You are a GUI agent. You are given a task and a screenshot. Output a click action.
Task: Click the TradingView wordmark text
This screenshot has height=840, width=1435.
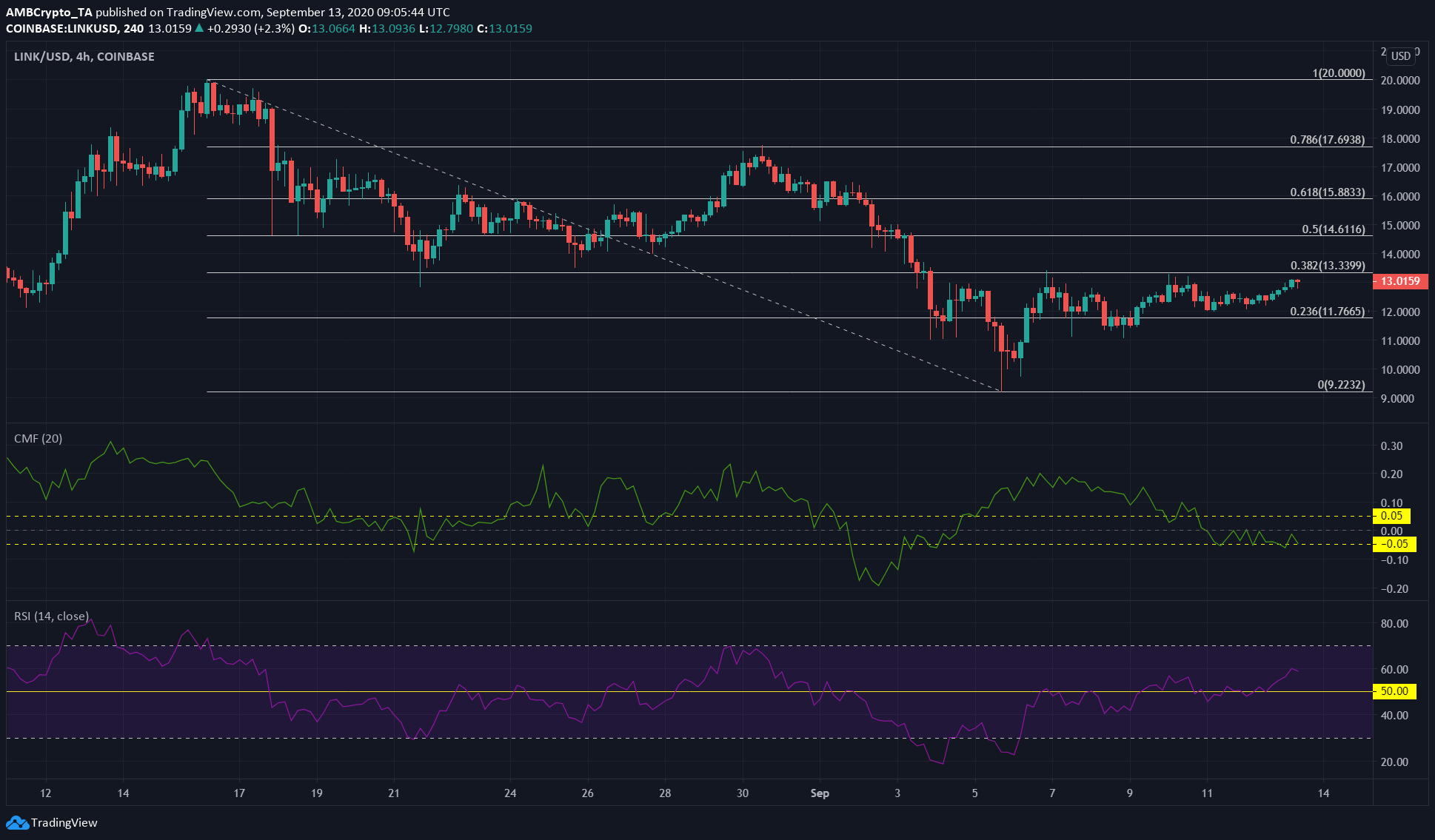[x=64, y=822]
